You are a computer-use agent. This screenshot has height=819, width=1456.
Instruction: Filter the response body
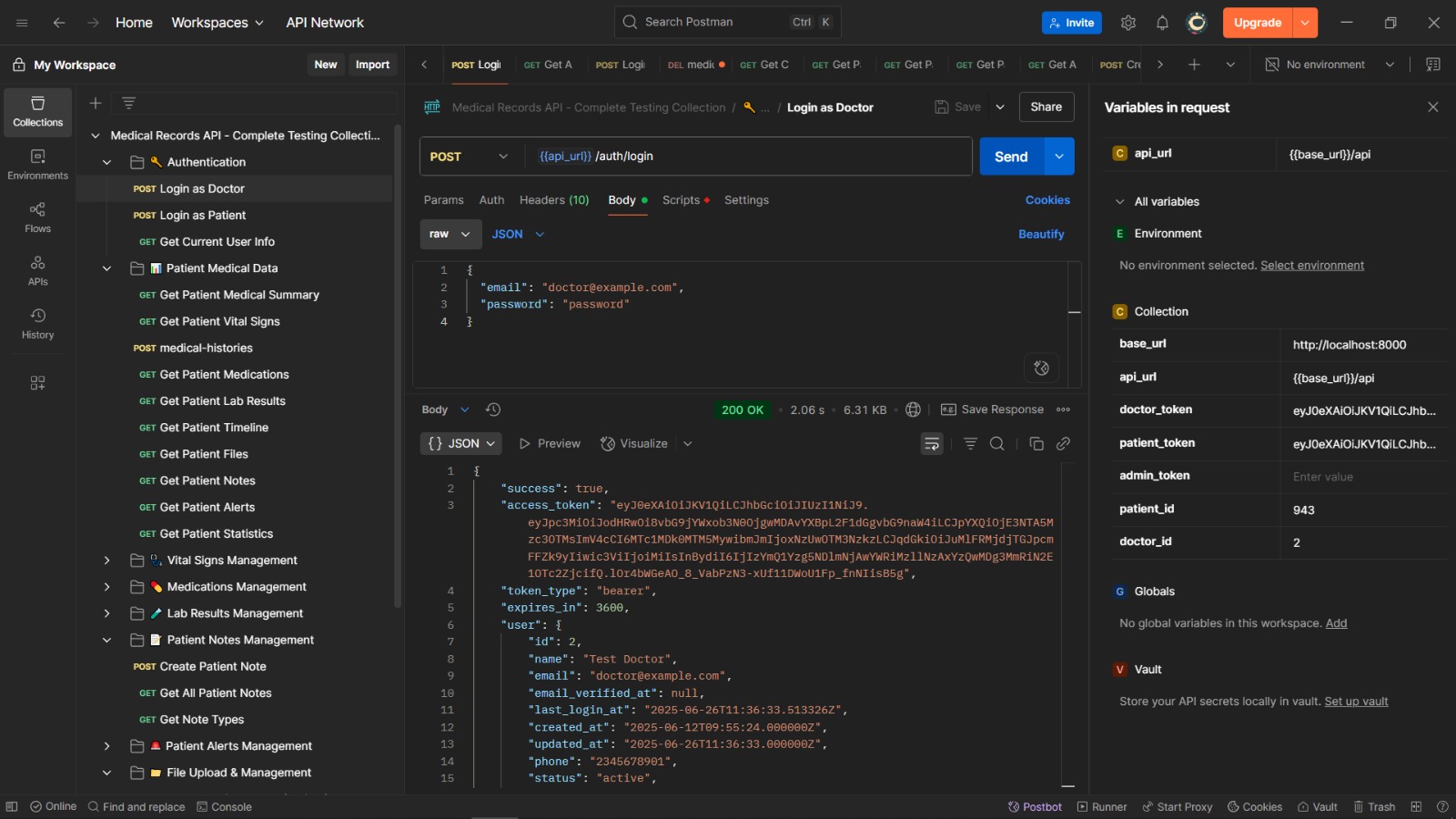(x=970, y=443)
